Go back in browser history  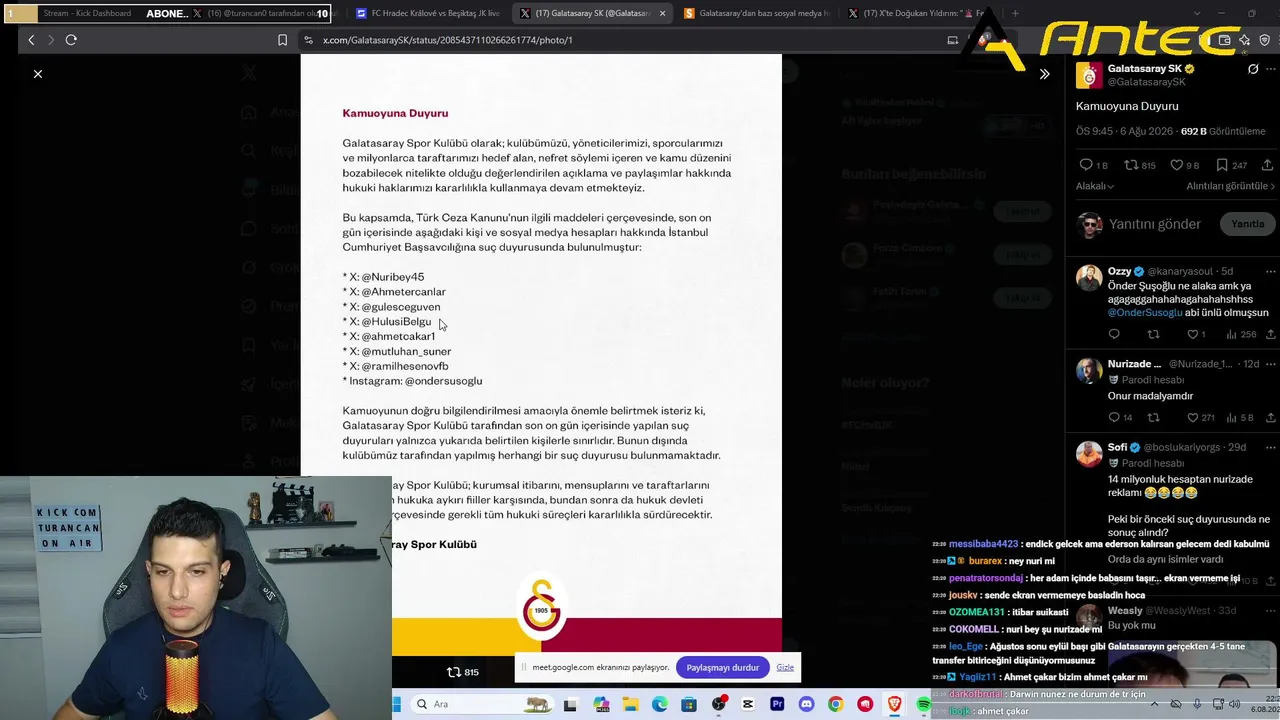(31, 40)
